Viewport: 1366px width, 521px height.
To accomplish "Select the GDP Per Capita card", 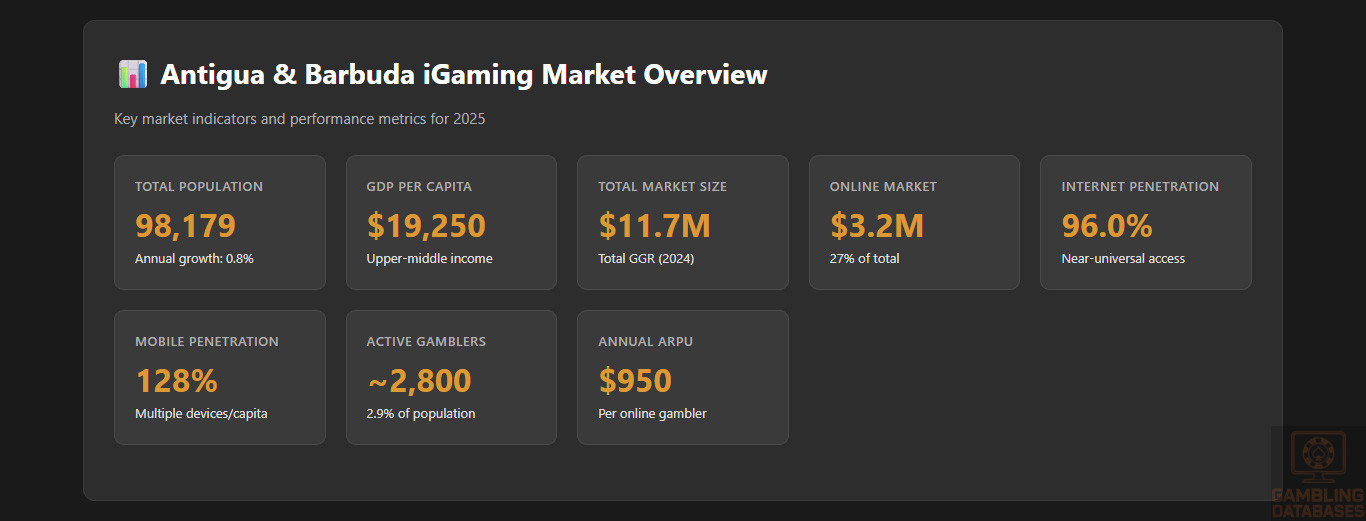I will pos(451,222).
